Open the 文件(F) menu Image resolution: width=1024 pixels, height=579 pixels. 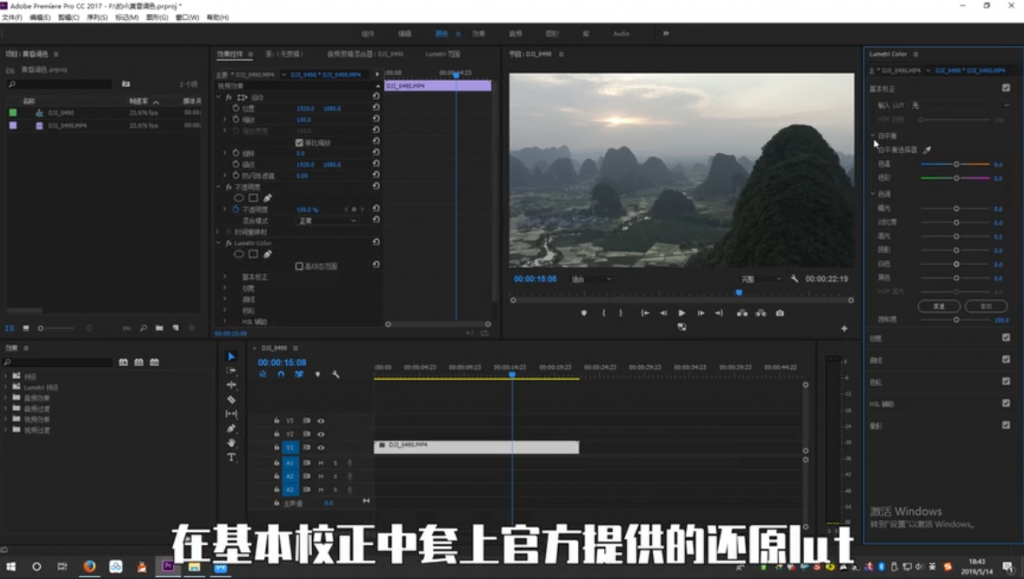[x=12, y=18]
